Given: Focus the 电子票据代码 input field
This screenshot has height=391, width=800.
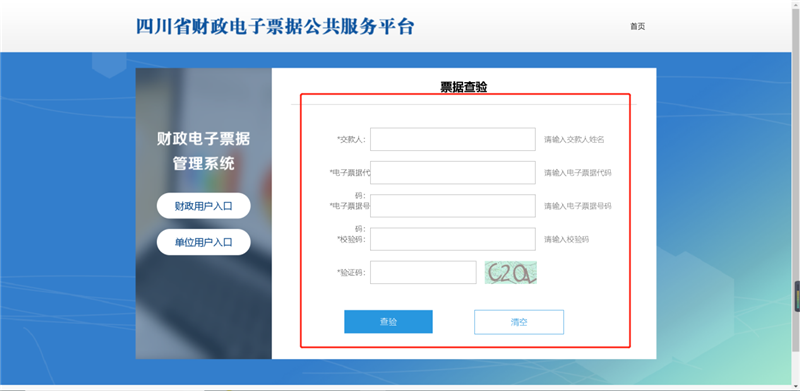Looking at the screenshot, I should [x=453, y=173].
